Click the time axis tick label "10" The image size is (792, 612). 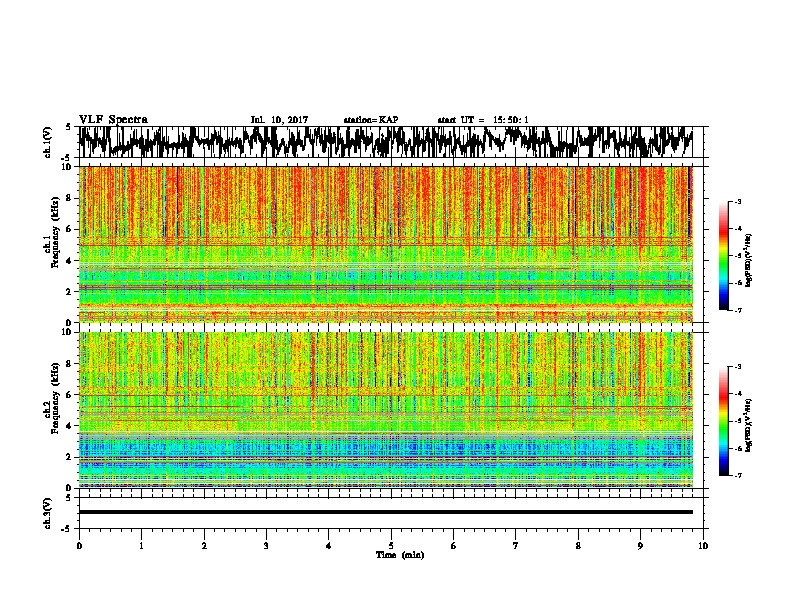coord(703,546)
